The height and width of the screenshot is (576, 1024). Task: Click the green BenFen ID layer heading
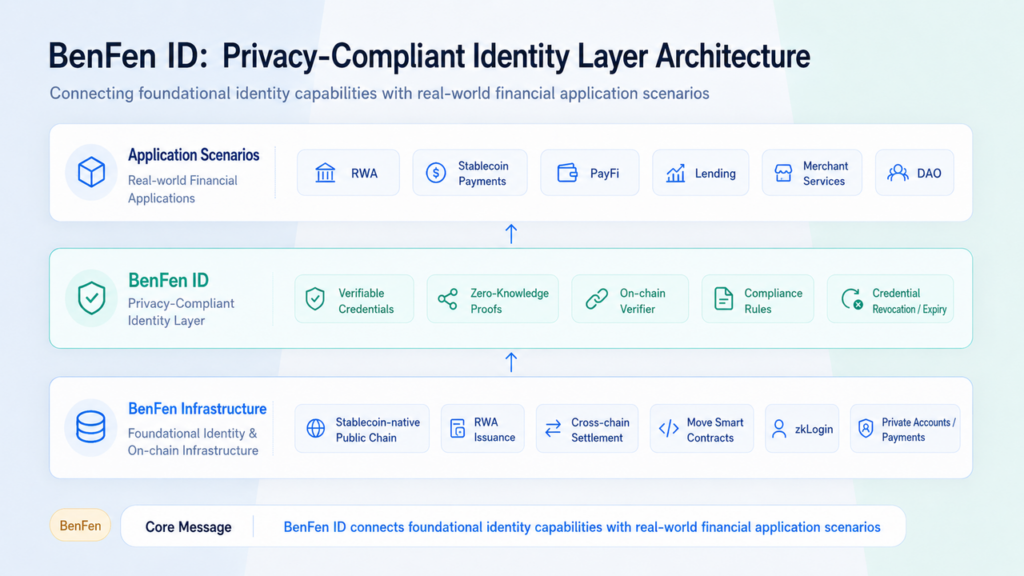(x=168, y=280)
